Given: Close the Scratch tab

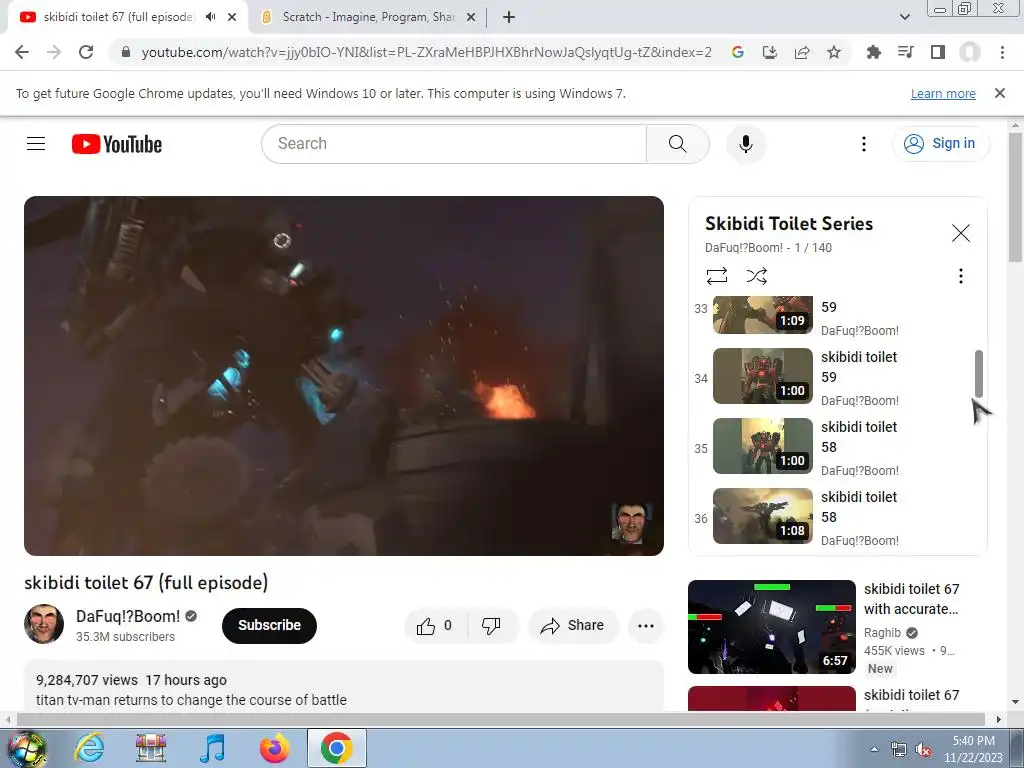Looking at the screenshot, I should click(471, 18).
